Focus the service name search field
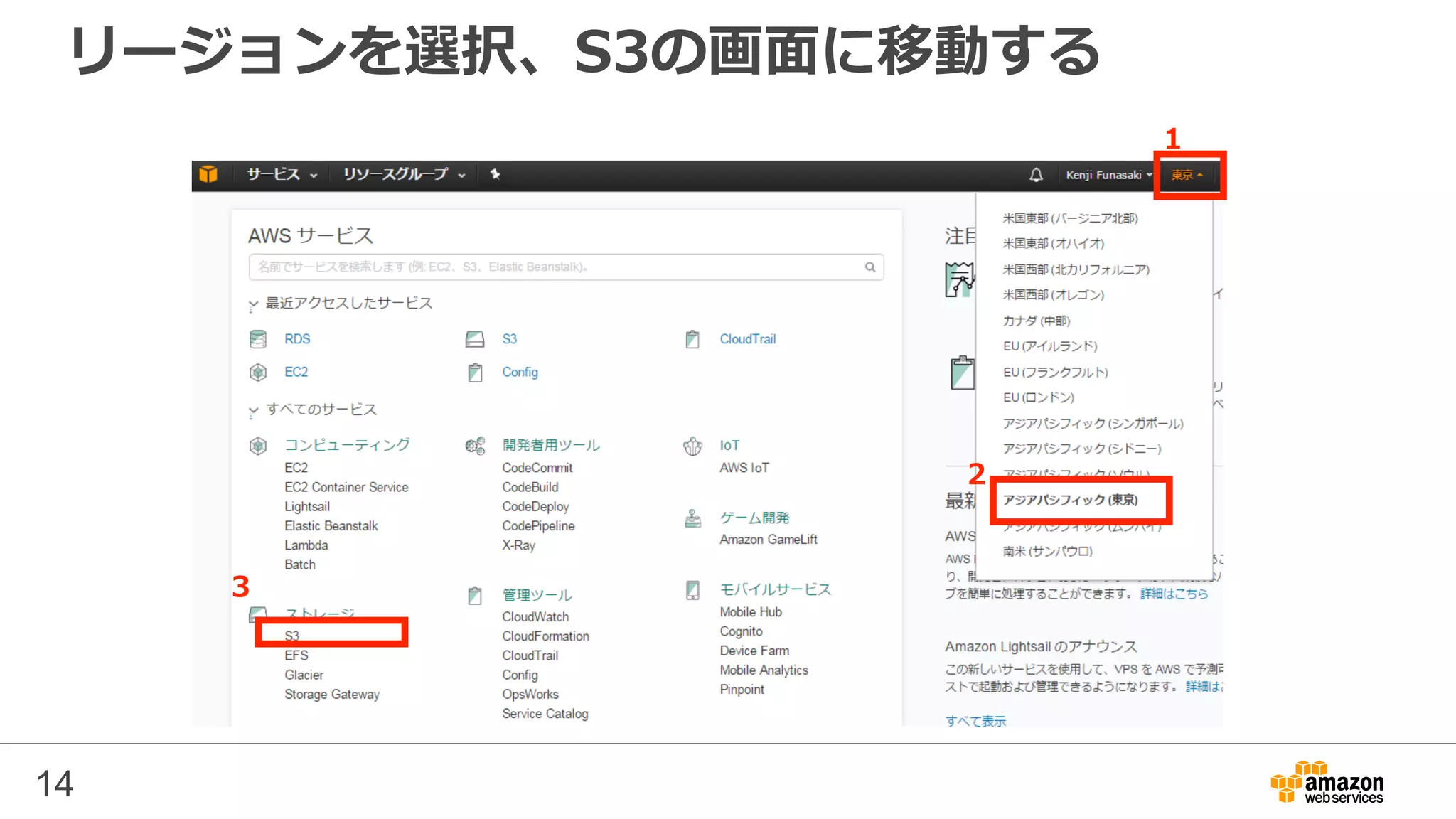 [555, 267]
